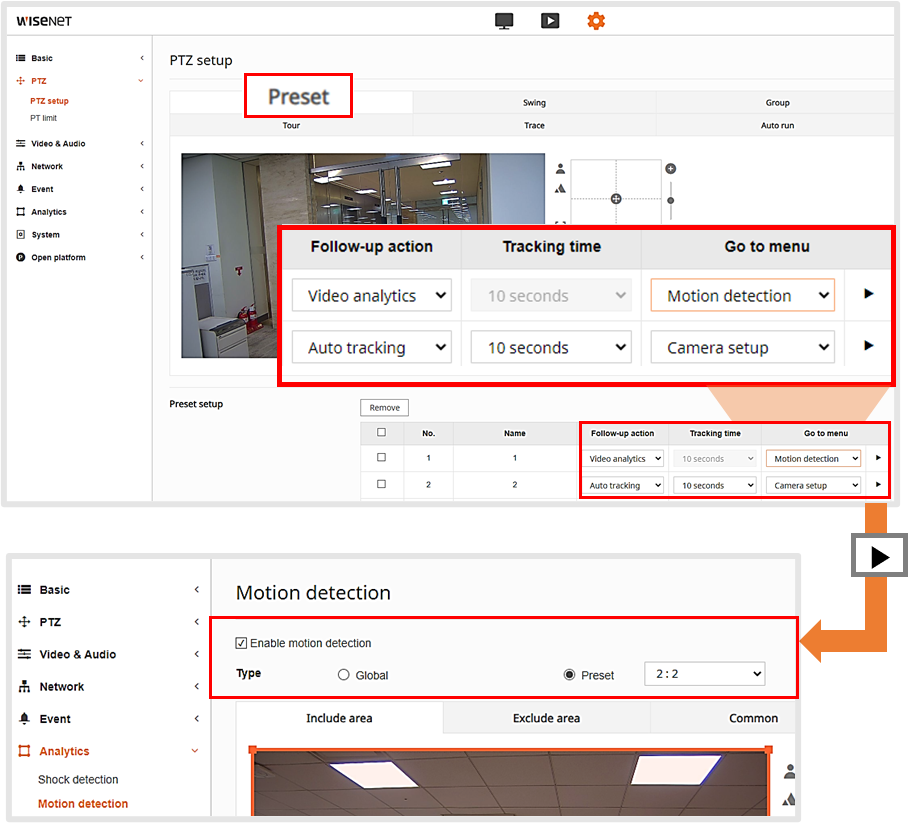This screenshot has height=823, width=913.
Task: Click the orange settings gear icon
Action: point(596,20)
